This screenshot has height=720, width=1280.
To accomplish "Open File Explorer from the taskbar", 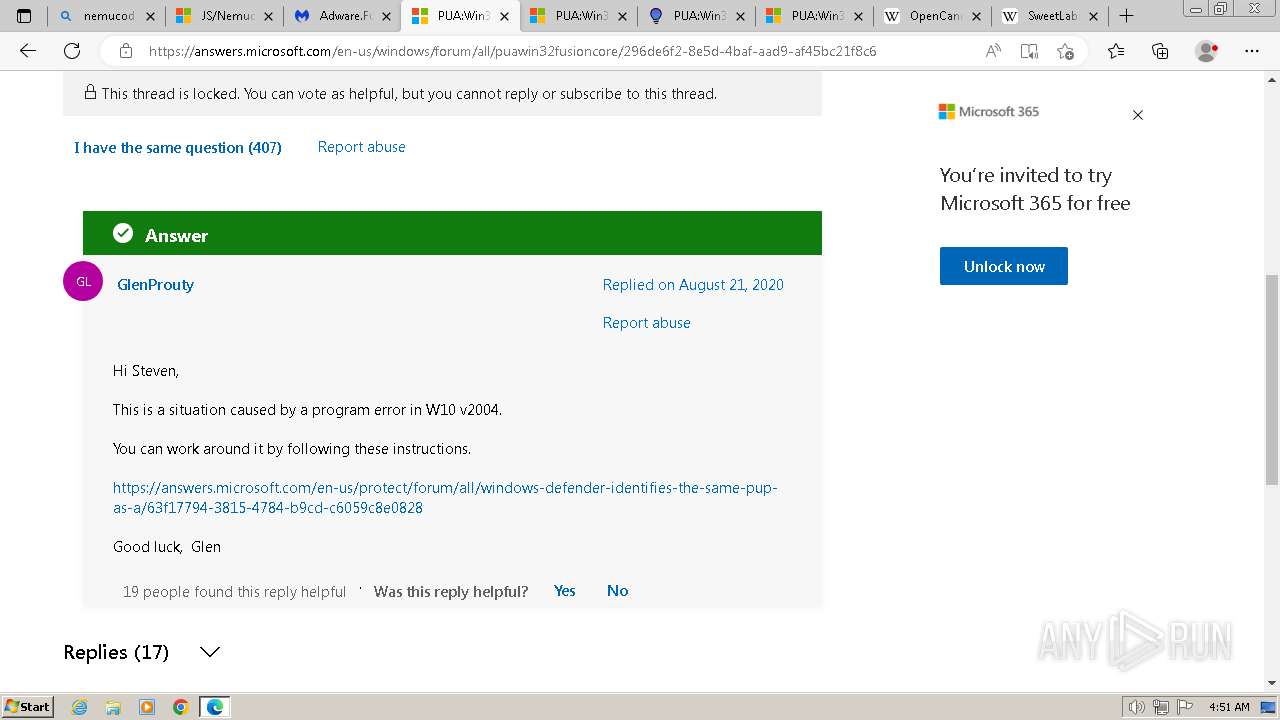I will tap(113, 707).
